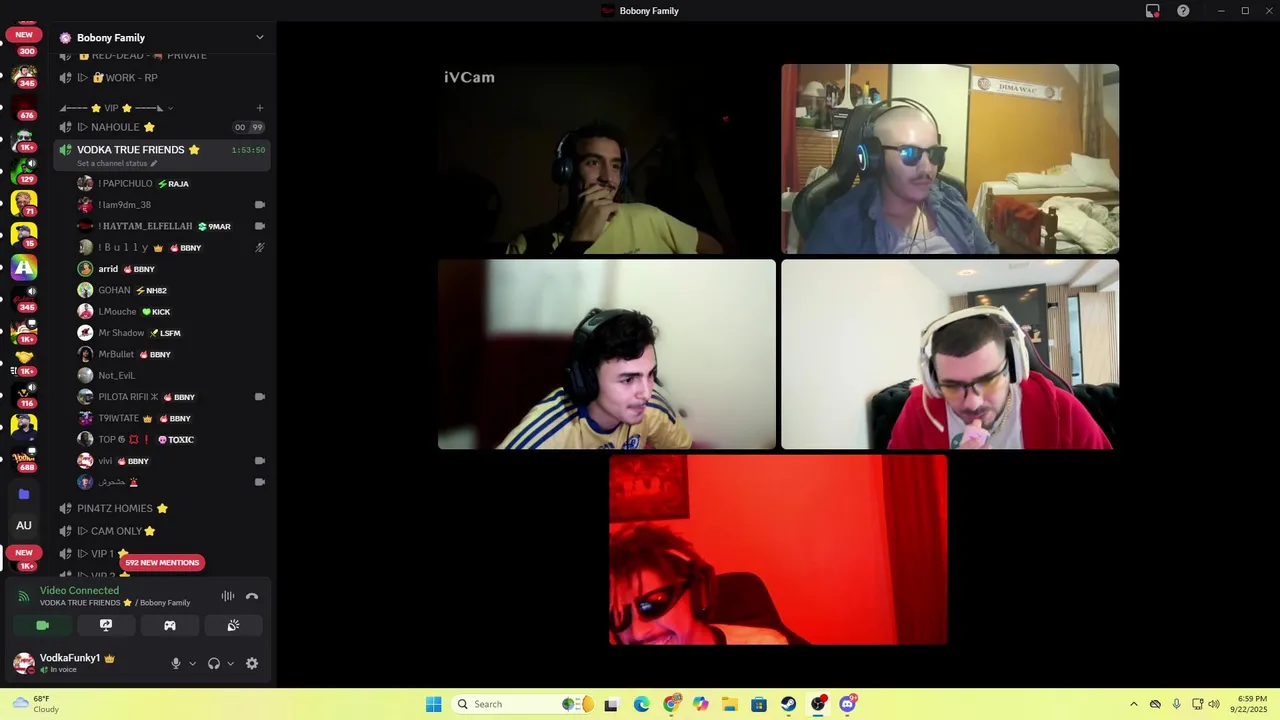Join PIN4TZ HOMIES voice channel
Image resolution: width=1280 pixels, height=720 pixels.
click(x=162, y=509)
